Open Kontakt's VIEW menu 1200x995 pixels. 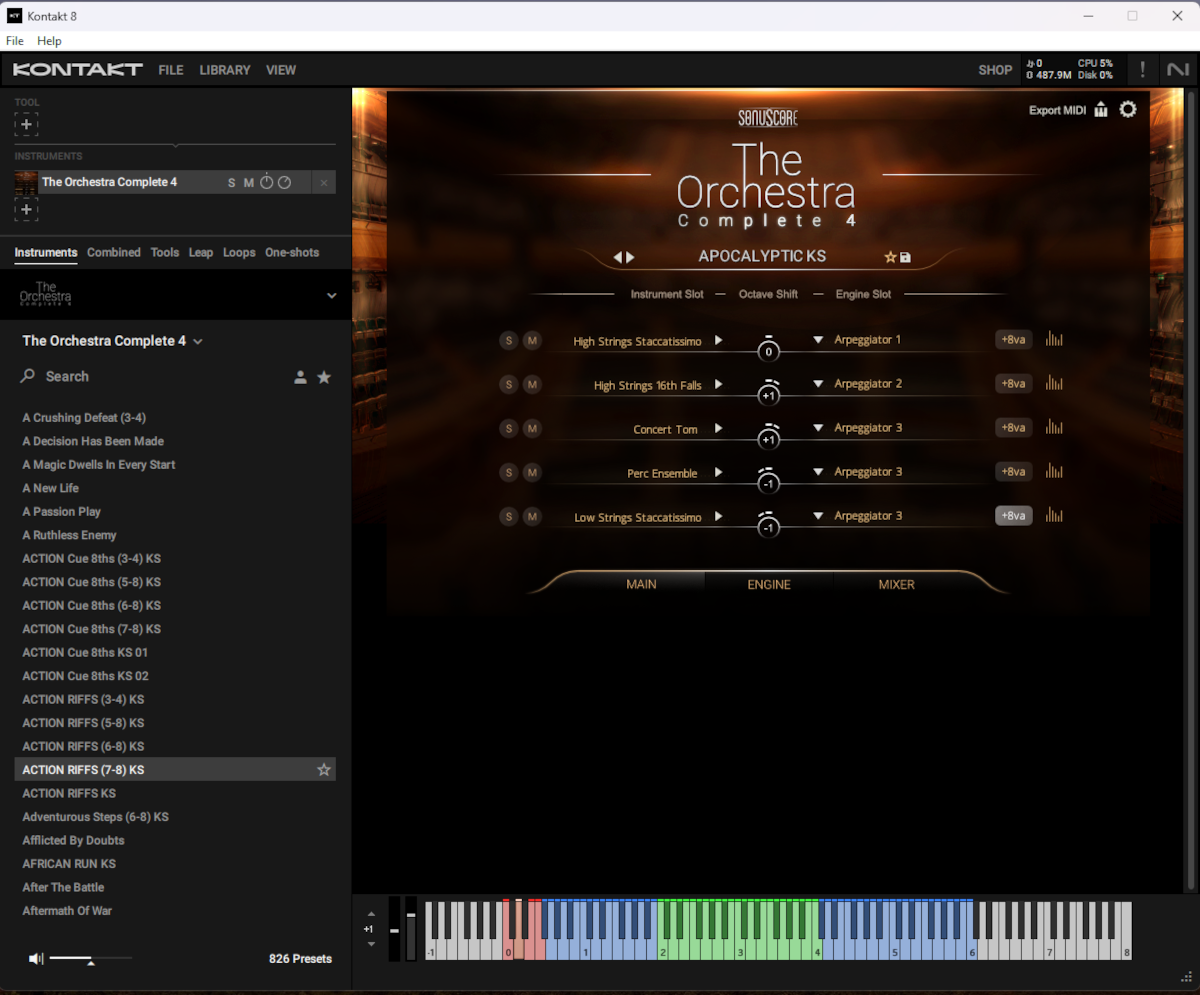[x=281, y=70]
